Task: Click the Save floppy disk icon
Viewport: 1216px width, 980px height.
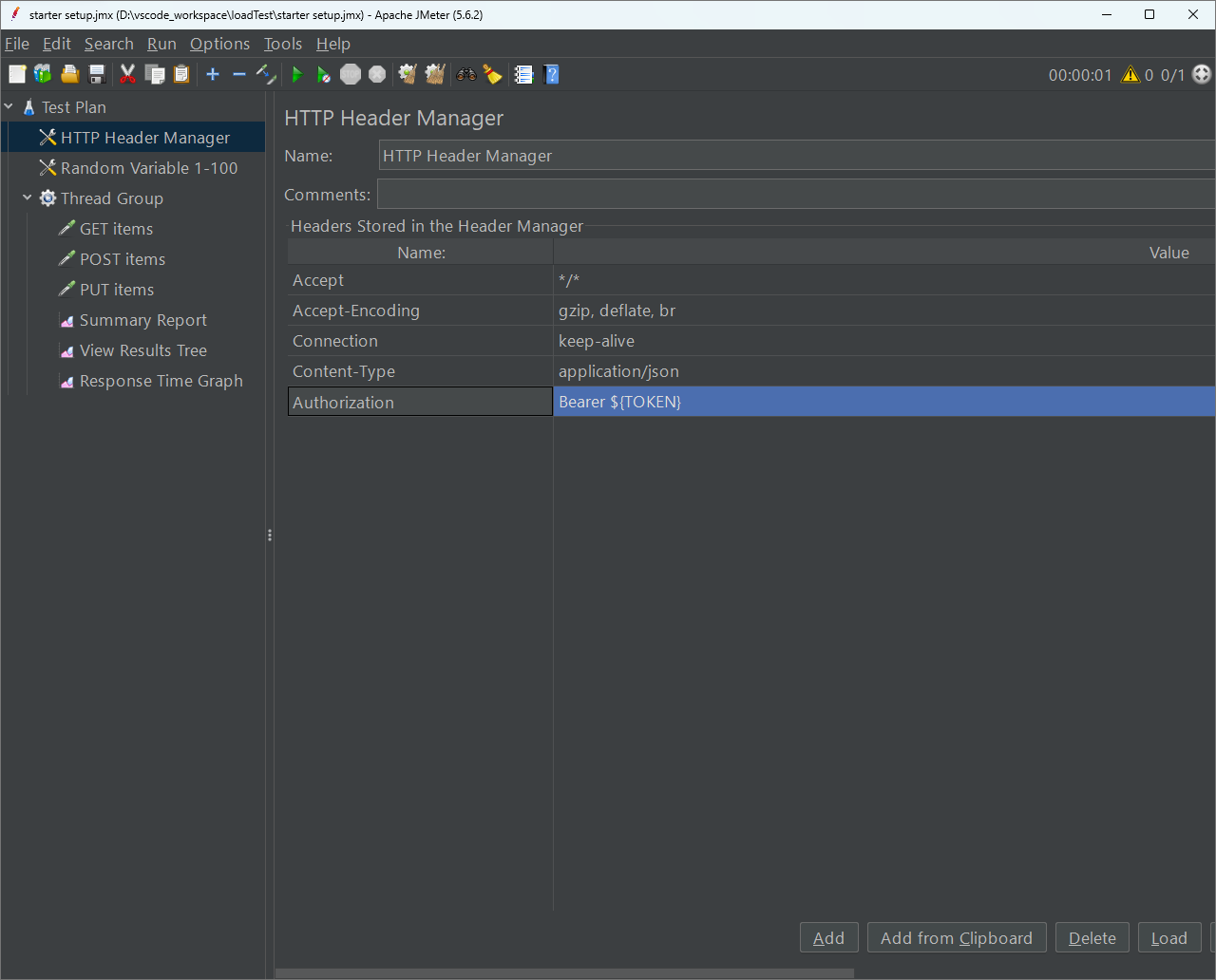Action: pyautogui.click(x=96, y=74)
